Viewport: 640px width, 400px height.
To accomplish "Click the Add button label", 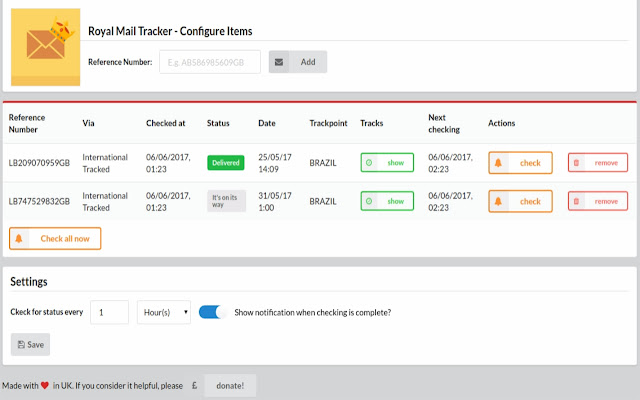I will pos(308,62).
